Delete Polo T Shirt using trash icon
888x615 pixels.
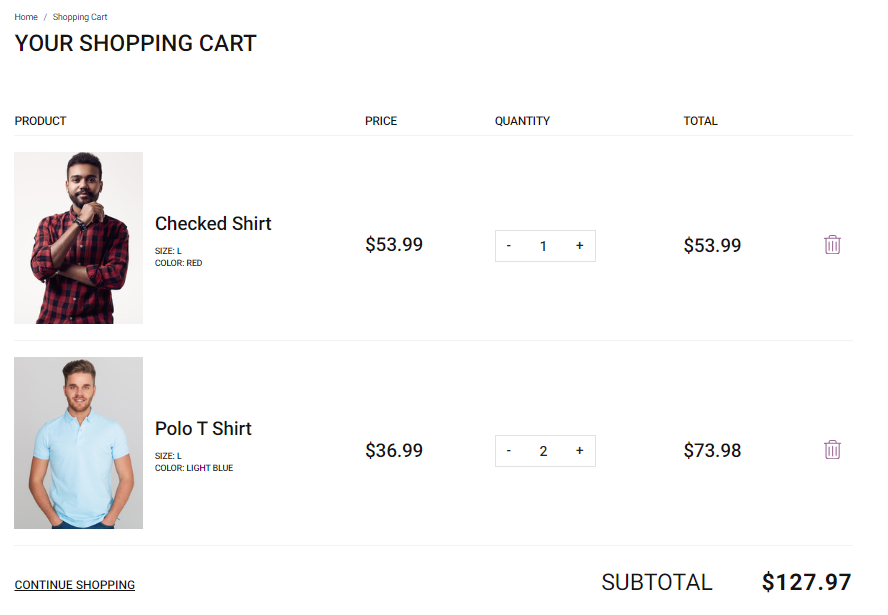832,450
